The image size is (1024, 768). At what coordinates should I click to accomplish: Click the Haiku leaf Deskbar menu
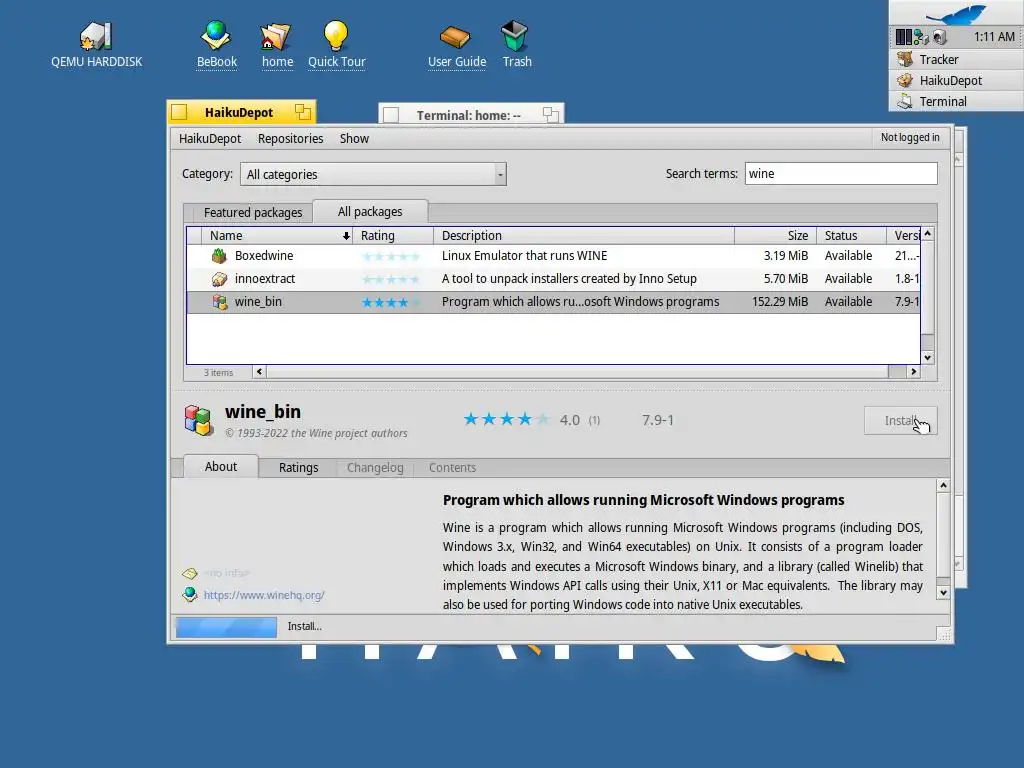pos(956,13)
